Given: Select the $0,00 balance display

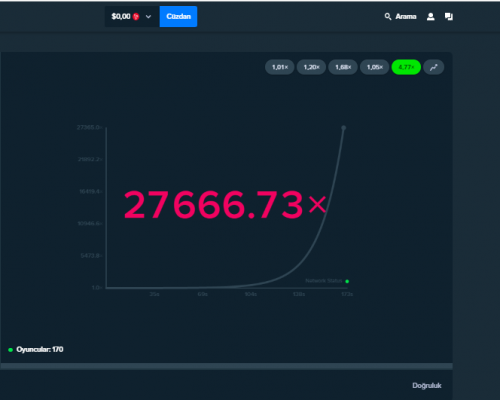Looking at the screenshot, I should click(121, 16).
